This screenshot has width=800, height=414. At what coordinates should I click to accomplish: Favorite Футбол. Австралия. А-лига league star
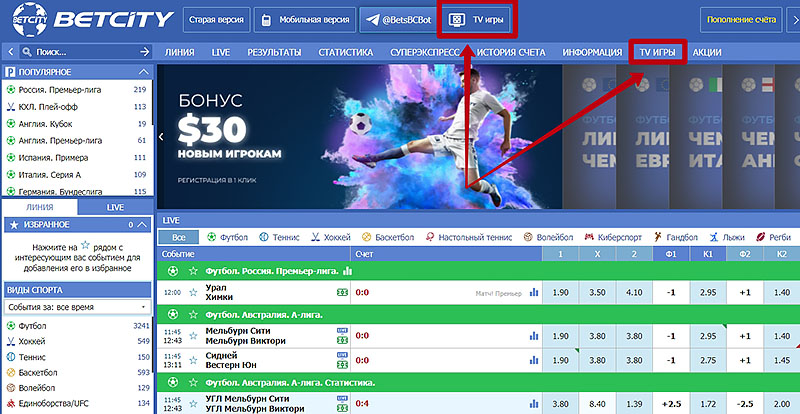coord(193,314)
